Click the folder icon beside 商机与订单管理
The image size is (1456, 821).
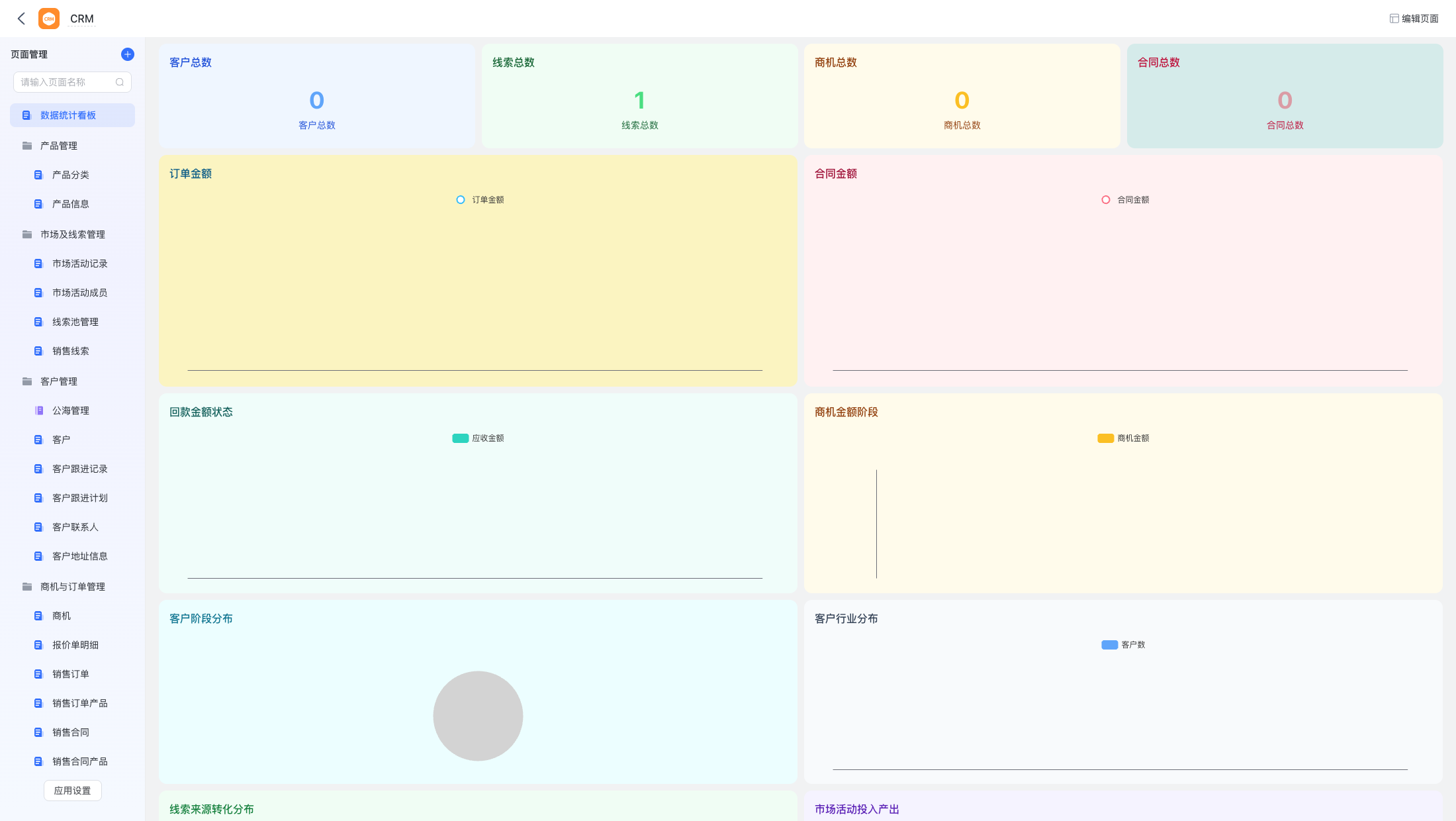coord(27,587)
